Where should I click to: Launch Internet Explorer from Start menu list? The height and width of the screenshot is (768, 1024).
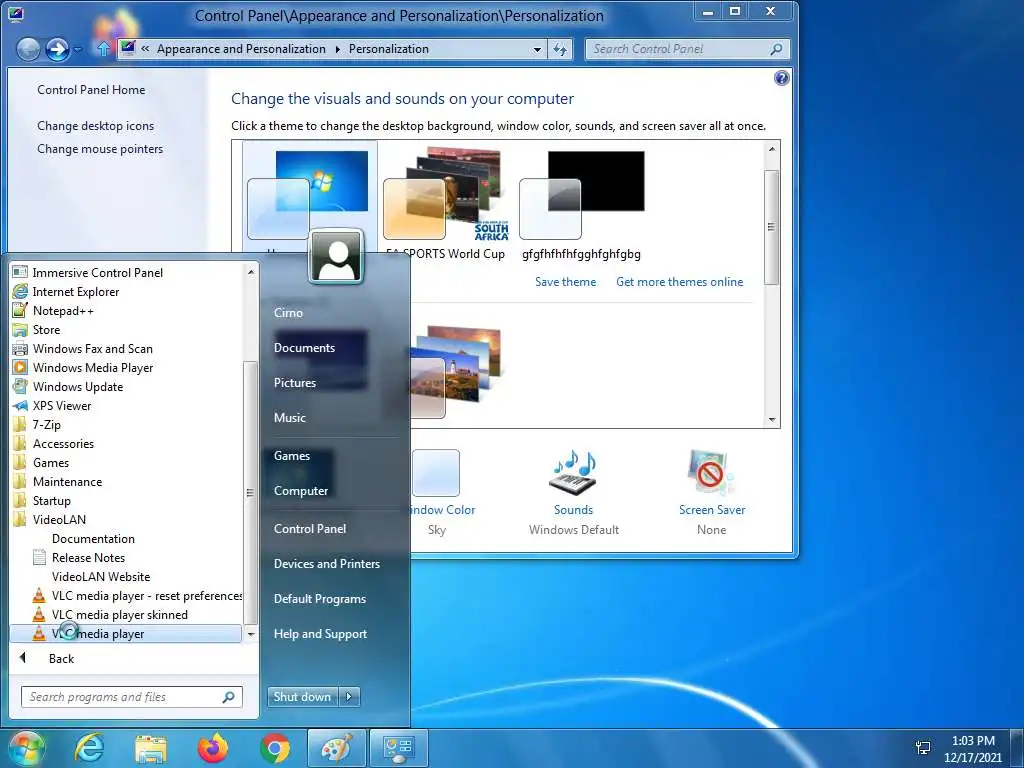point(125,291)
